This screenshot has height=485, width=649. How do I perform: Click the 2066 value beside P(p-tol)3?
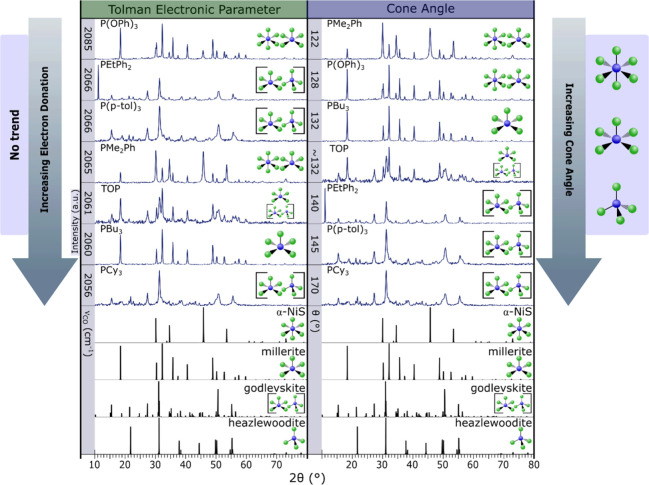[x=88, y=121]
